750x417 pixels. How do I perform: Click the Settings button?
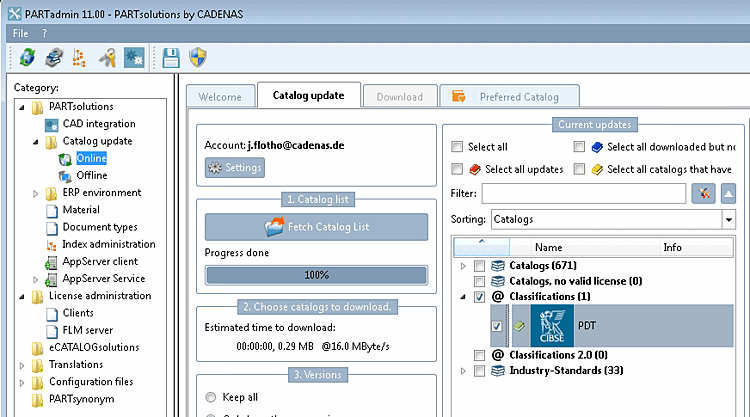(235, 167)
